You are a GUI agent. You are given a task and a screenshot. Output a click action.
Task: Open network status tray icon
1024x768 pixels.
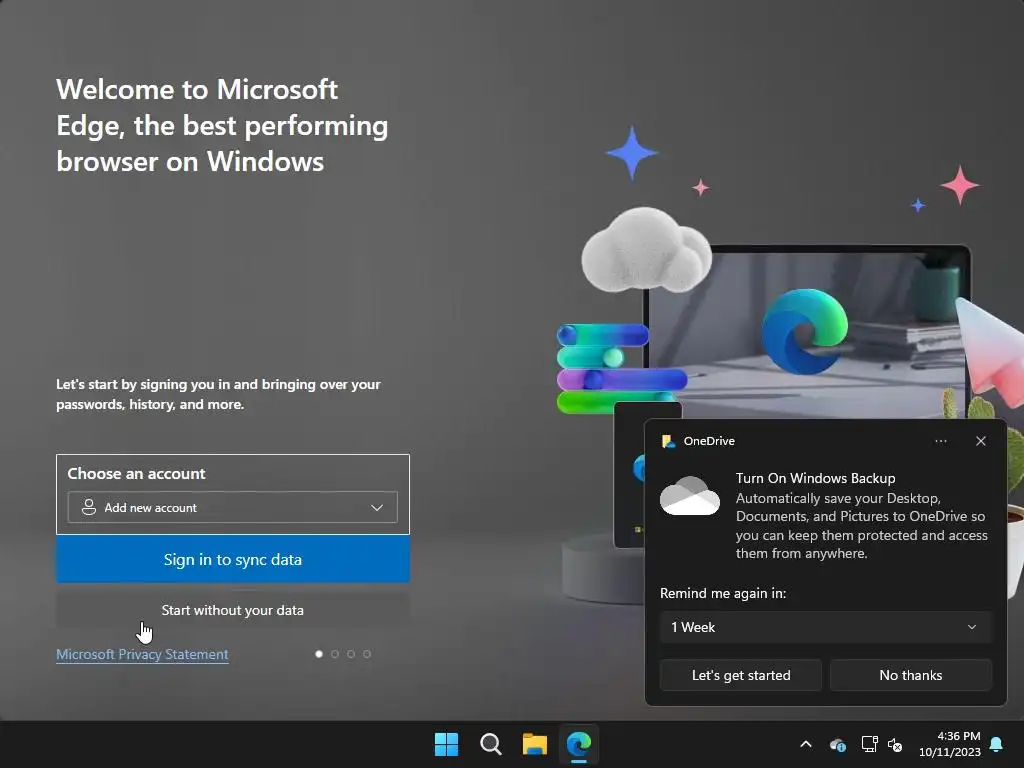pyautogui.click(x=869, y=744)
